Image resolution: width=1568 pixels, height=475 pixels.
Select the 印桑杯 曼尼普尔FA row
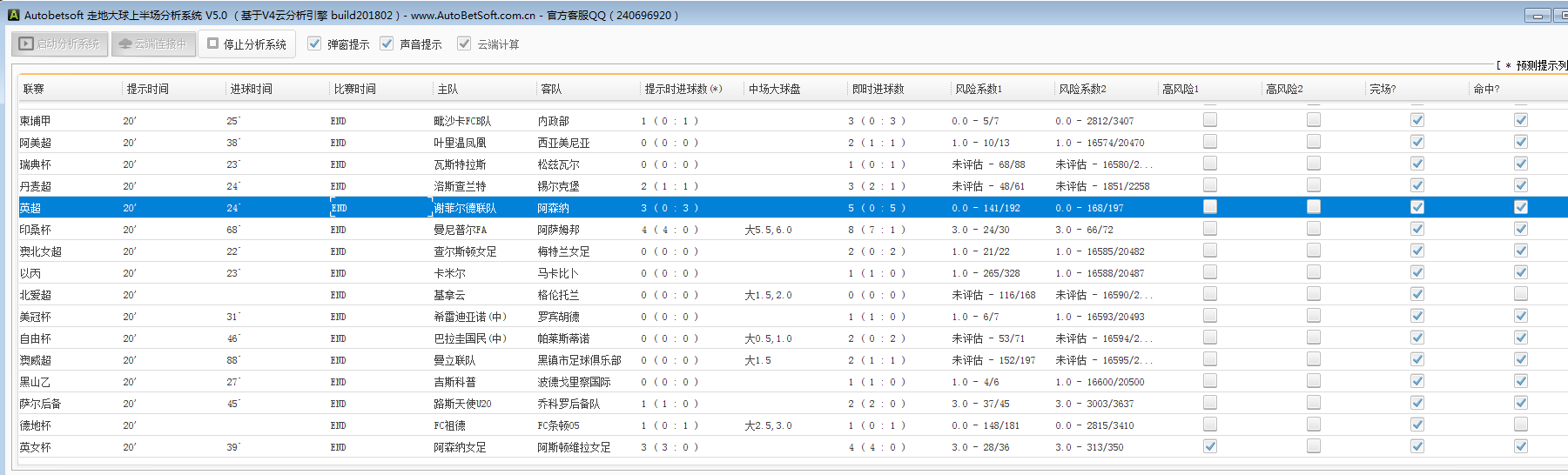click(460, 230)
